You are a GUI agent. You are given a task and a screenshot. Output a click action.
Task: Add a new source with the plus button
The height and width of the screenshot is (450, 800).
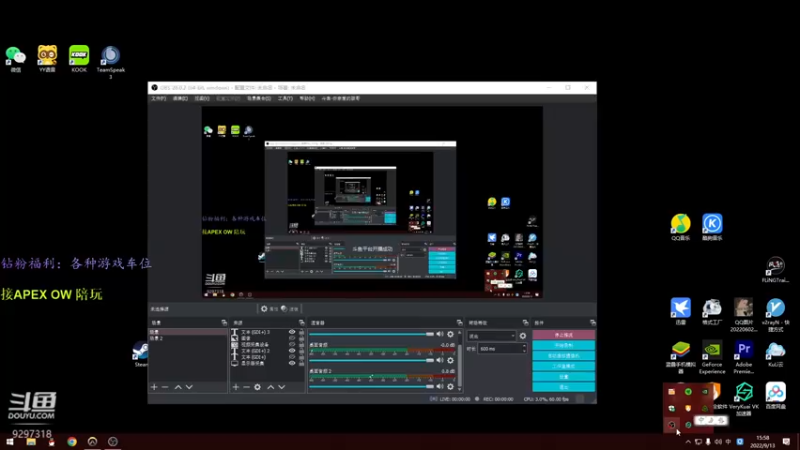[236, 387]
